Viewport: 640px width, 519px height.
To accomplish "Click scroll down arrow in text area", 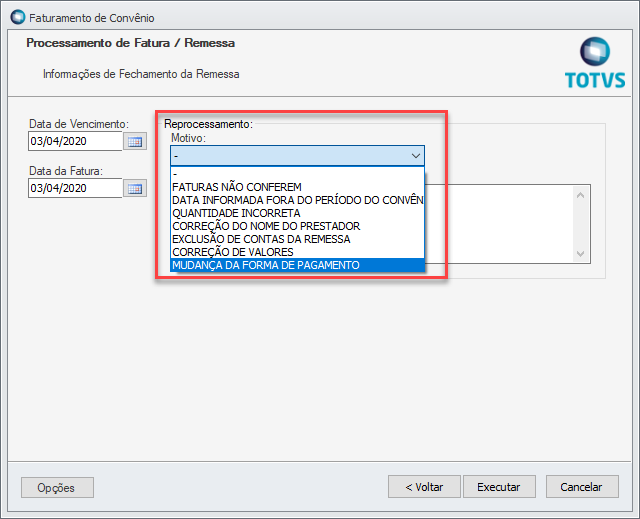I will click(x=580, y=254).
